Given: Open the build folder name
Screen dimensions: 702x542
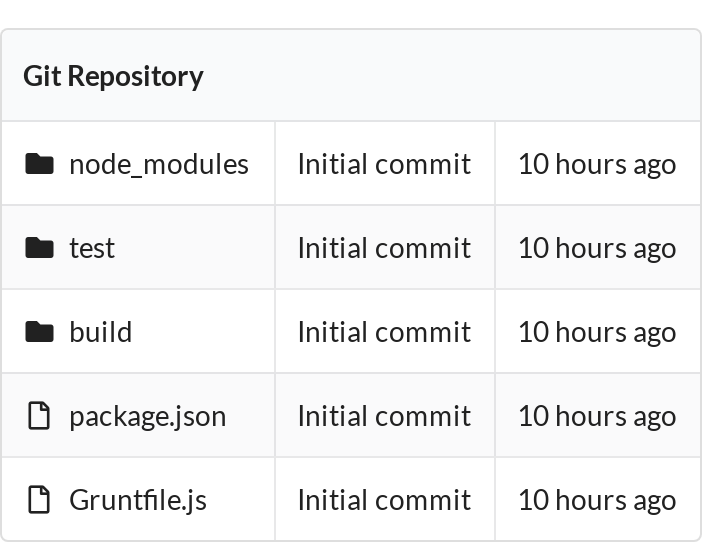Looking at the screenshot, I should (x=101, y=332).
